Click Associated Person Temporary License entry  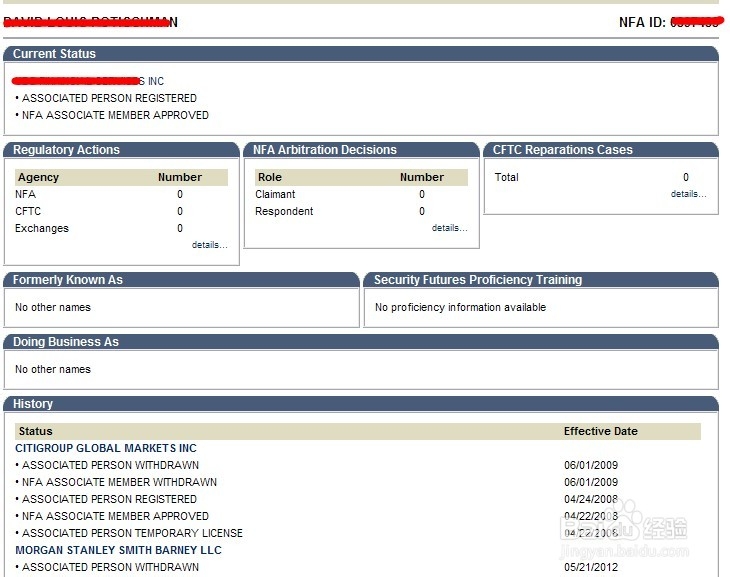[x=132, y=533]
